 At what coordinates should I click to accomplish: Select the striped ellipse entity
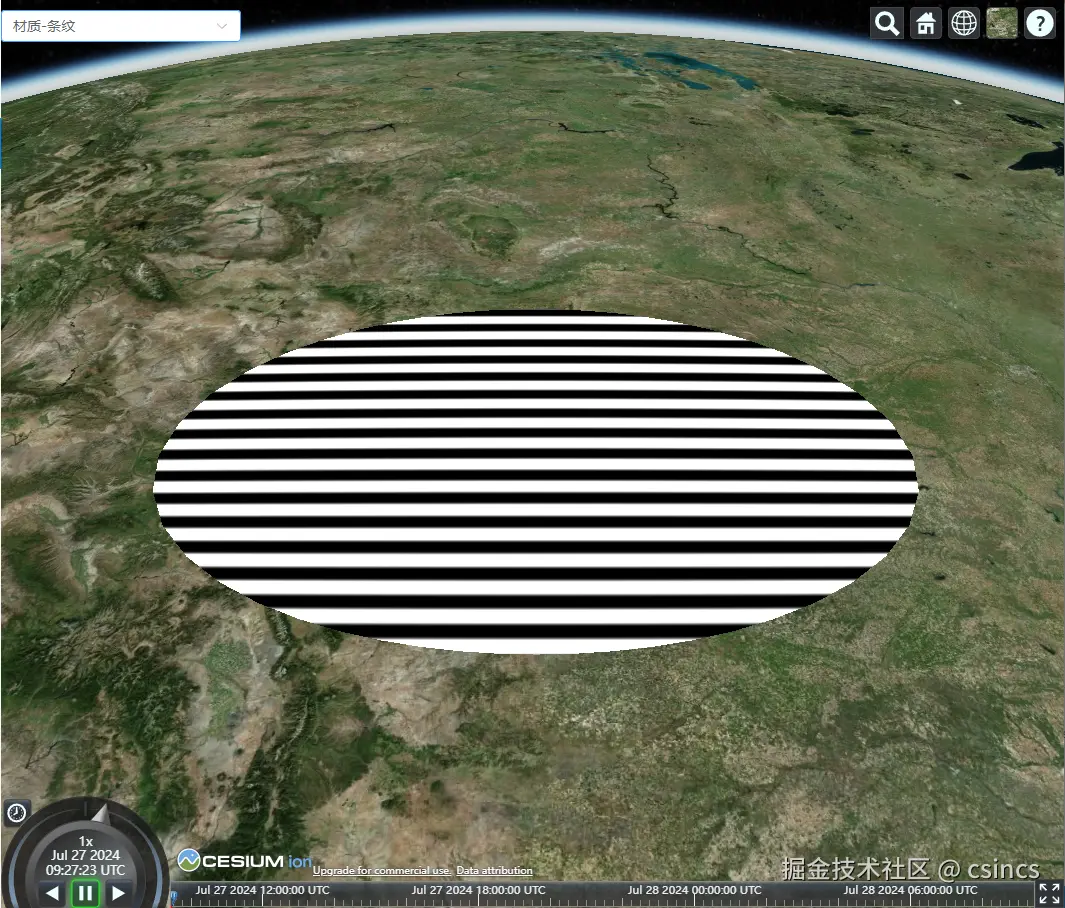pyautogui.click(x=535, y=482)
